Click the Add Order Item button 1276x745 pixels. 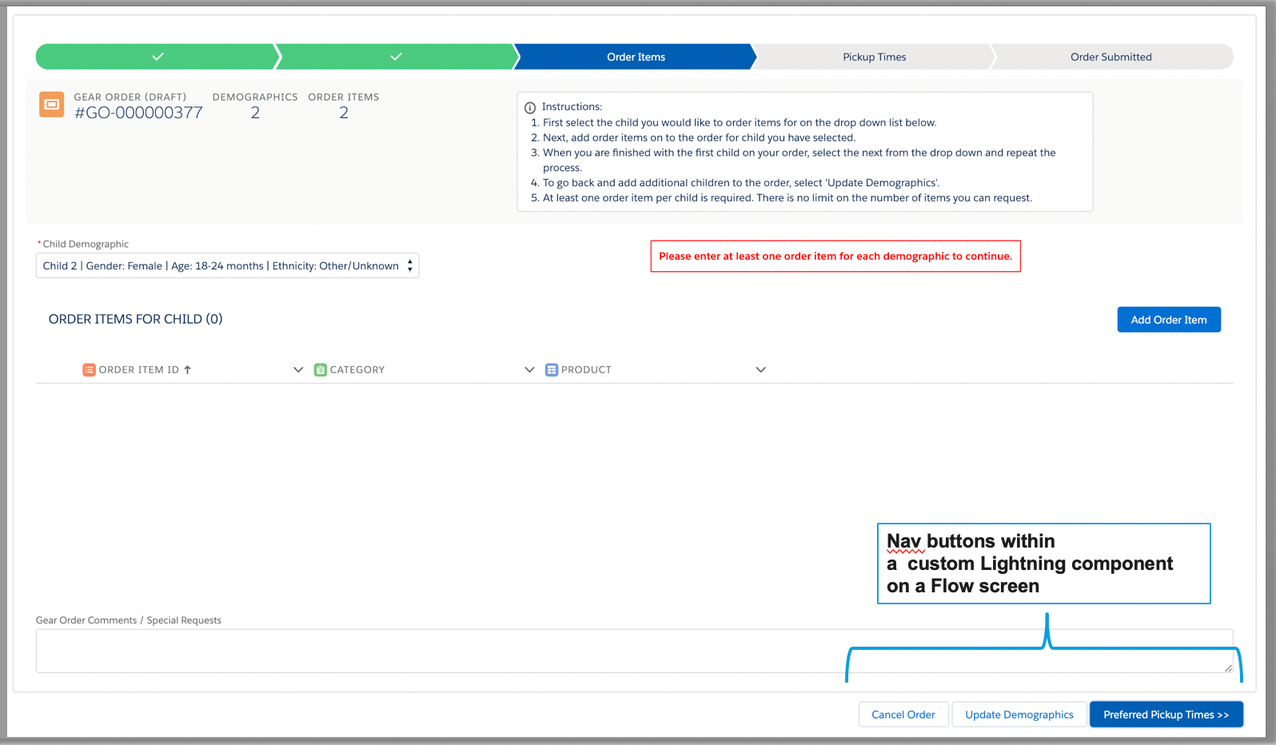point(1168,319)
